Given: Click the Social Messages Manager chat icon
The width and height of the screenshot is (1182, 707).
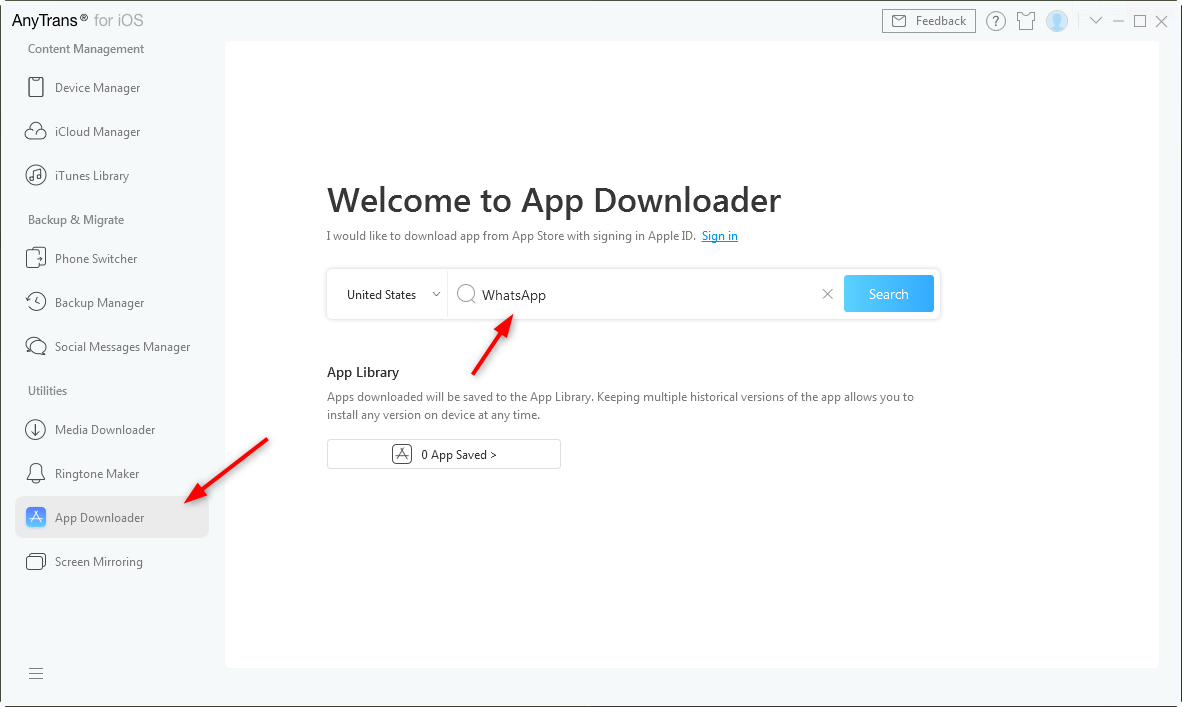Looking at the screenshot, I should (35, 346).
